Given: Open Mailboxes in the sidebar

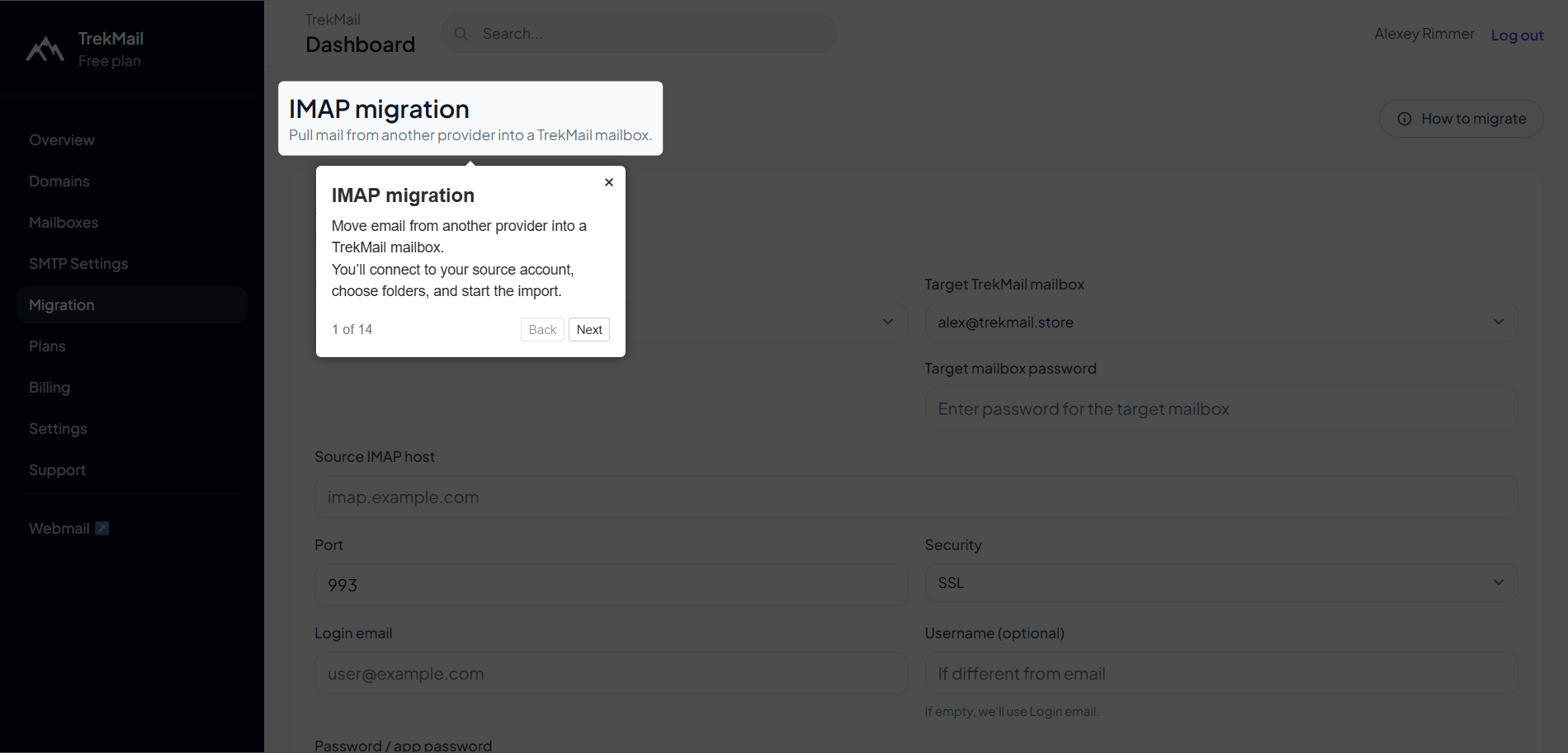Looking at the screenshot, I should click(x=132, y=223).
